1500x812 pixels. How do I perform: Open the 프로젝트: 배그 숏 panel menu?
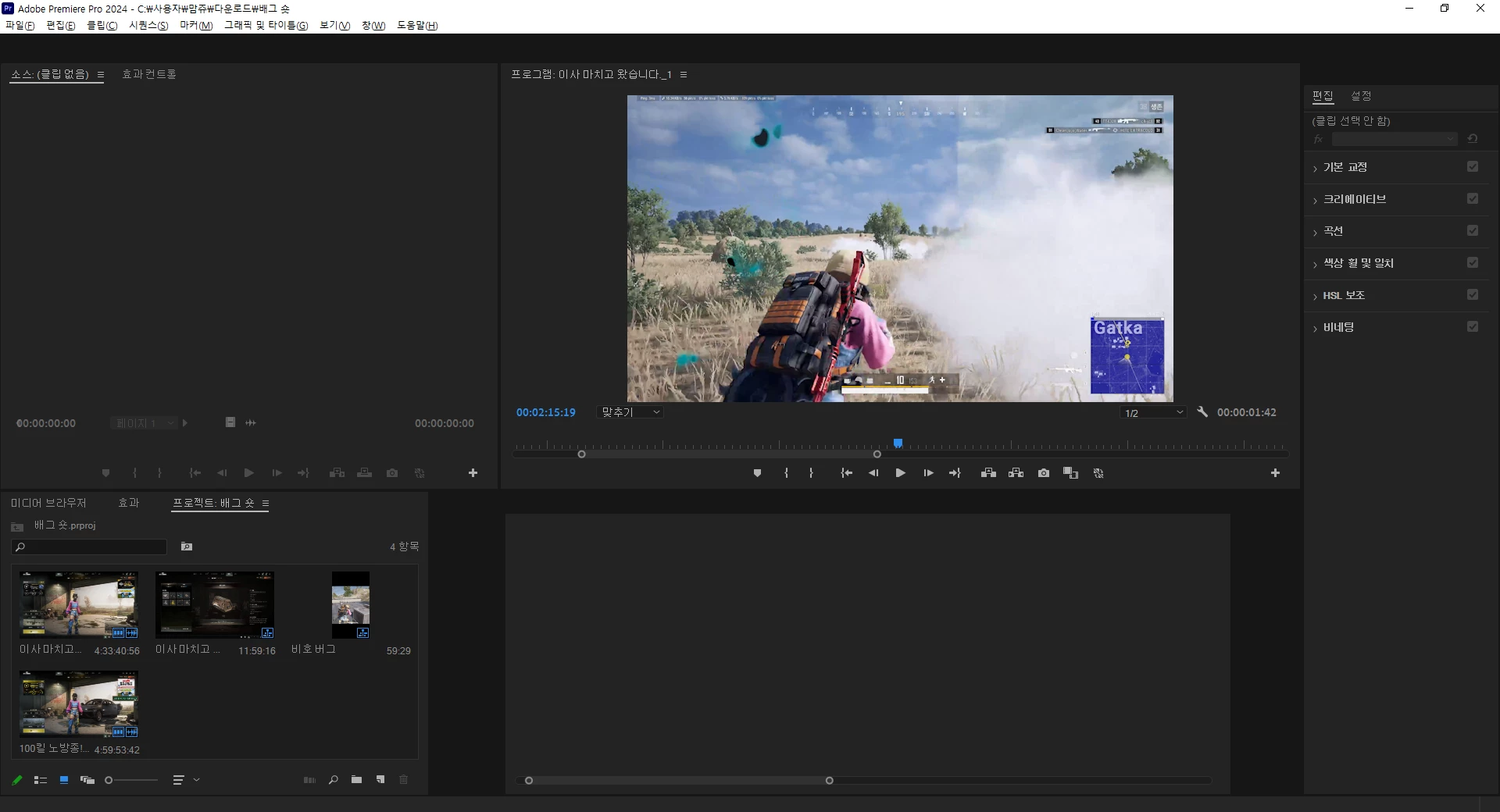click(x=266, y=503)
